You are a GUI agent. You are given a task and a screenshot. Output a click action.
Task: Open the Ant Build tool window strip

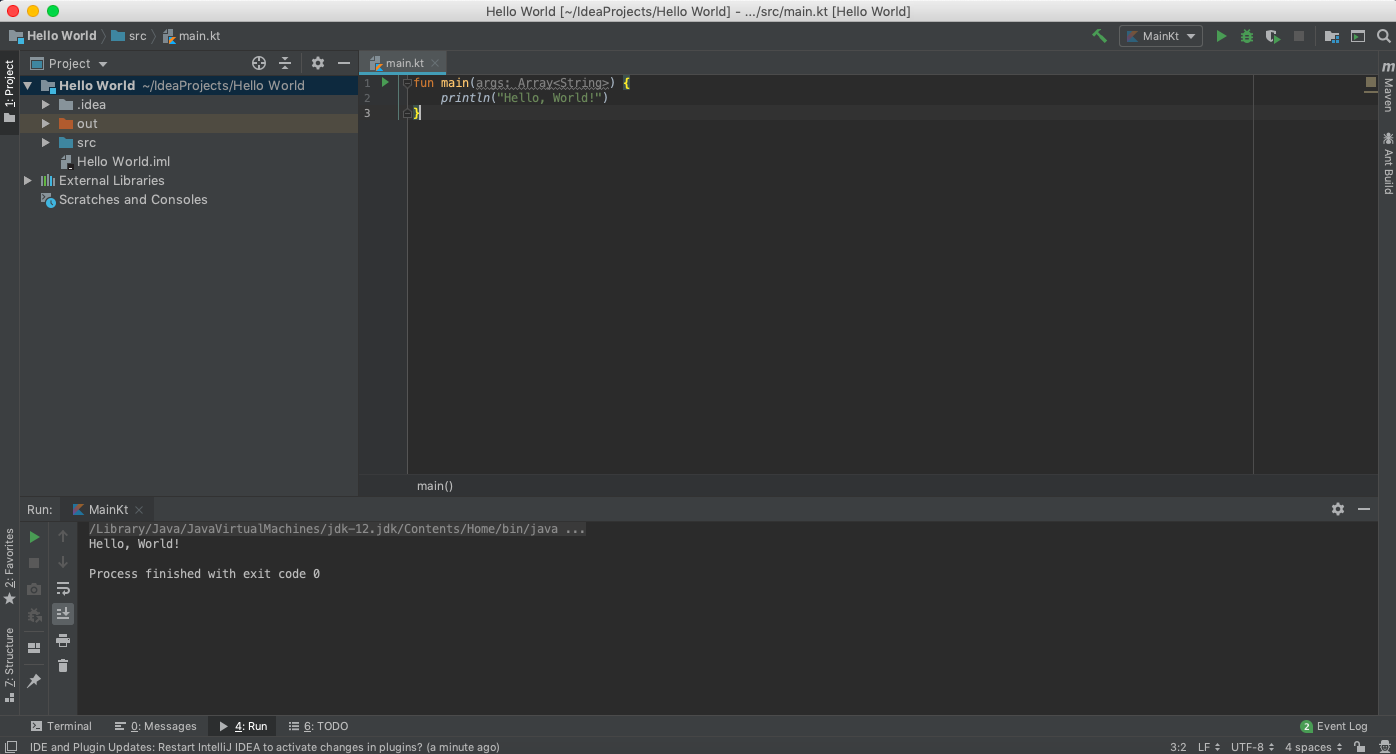tap(1387, 162)
